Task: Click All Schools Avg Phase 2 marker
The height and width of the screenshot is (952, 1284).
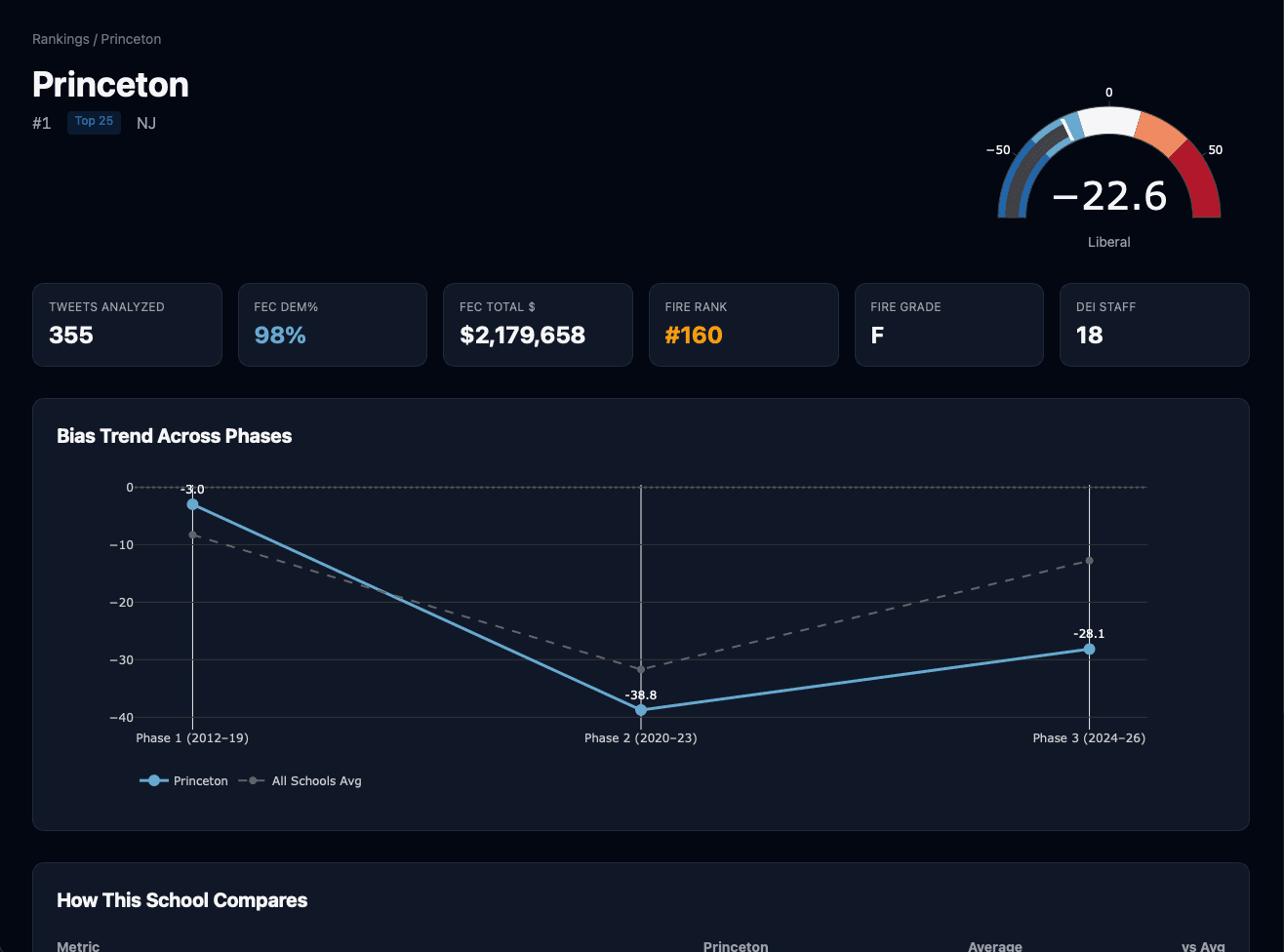Action: click(641, 669)
